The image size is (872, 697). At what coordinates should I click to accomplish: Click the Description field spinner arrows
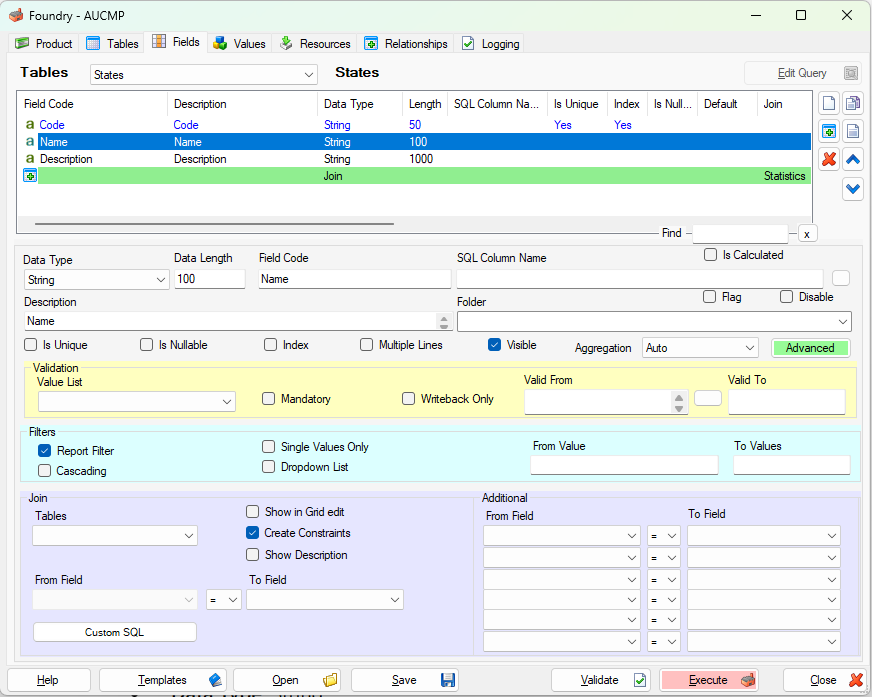[444, 322]
